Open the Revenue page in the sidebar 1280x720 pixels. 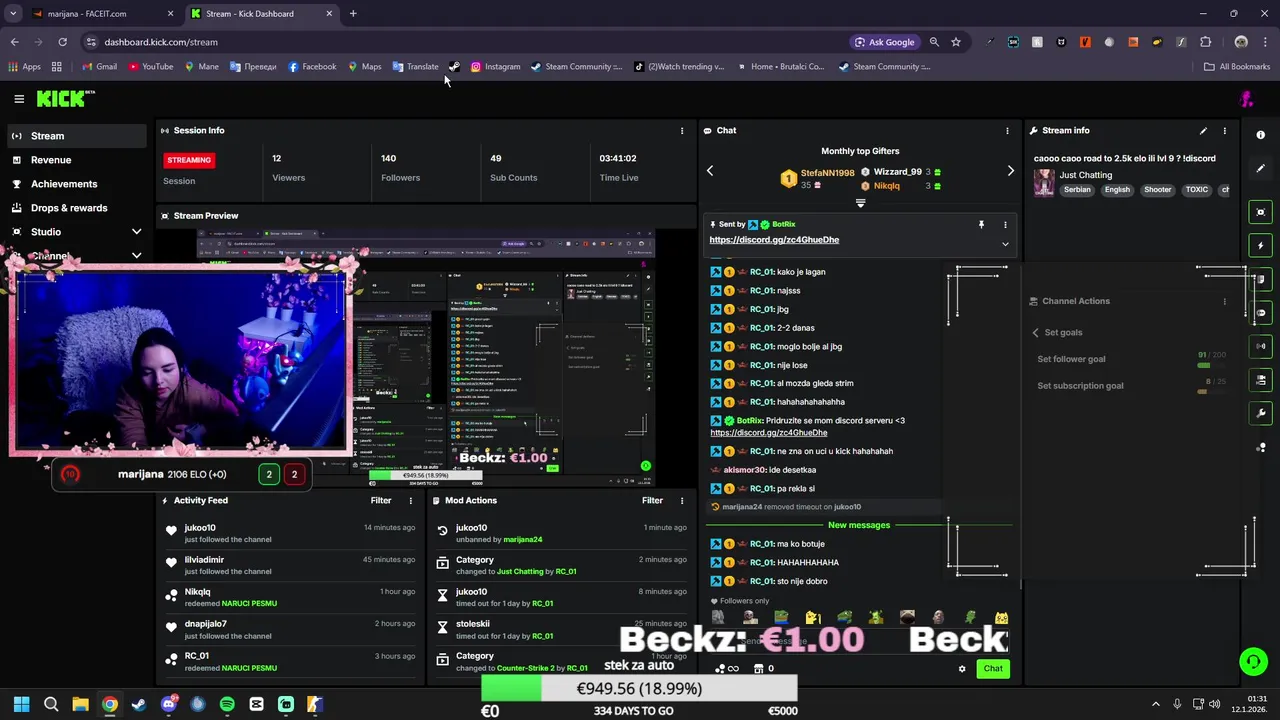76,160
